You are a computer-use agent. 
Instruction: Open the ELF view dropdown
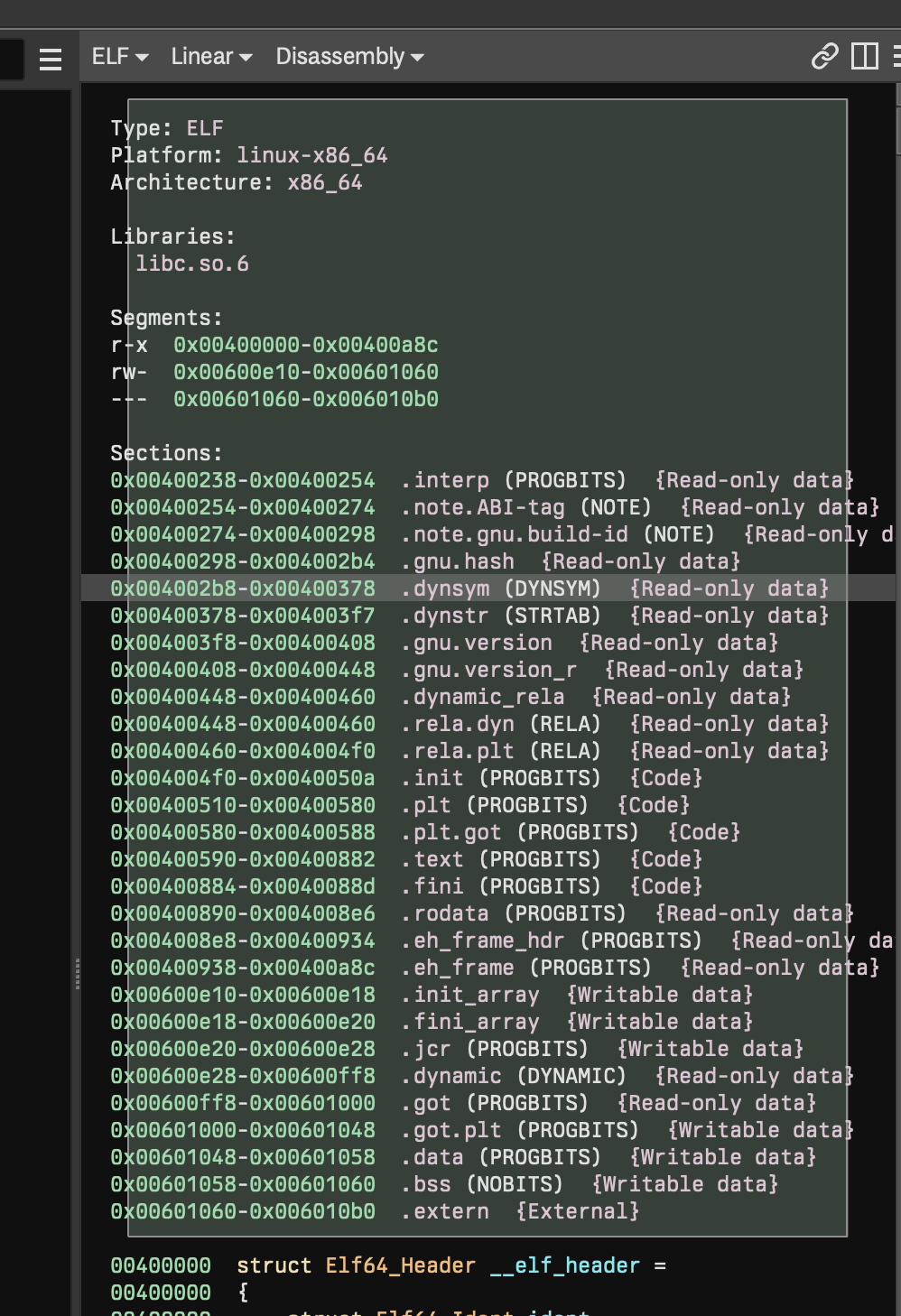pos(119,56)
